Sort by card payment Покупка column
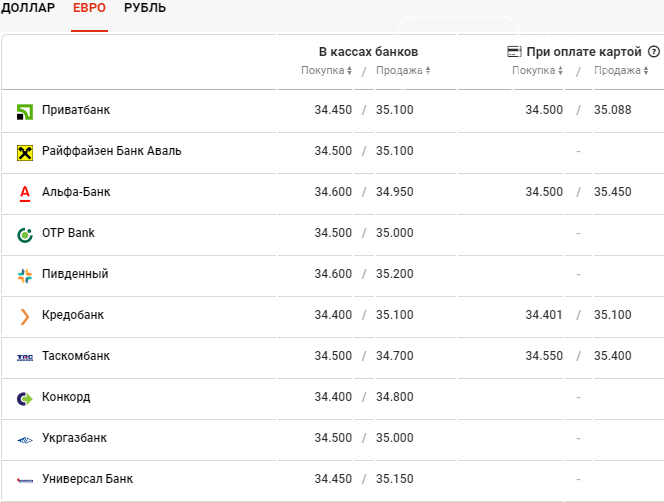The image size is (664, 502). click(x=537, y=70)
